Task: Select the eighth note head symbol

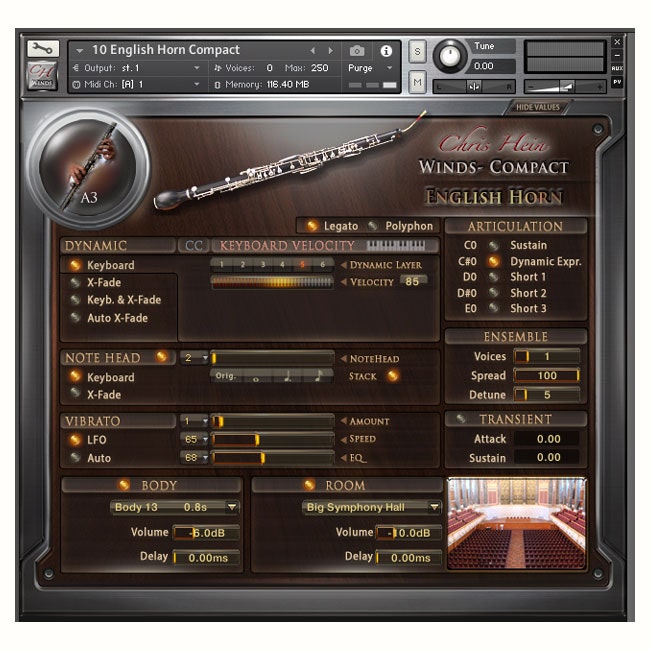Action: (x=318, y=377)
